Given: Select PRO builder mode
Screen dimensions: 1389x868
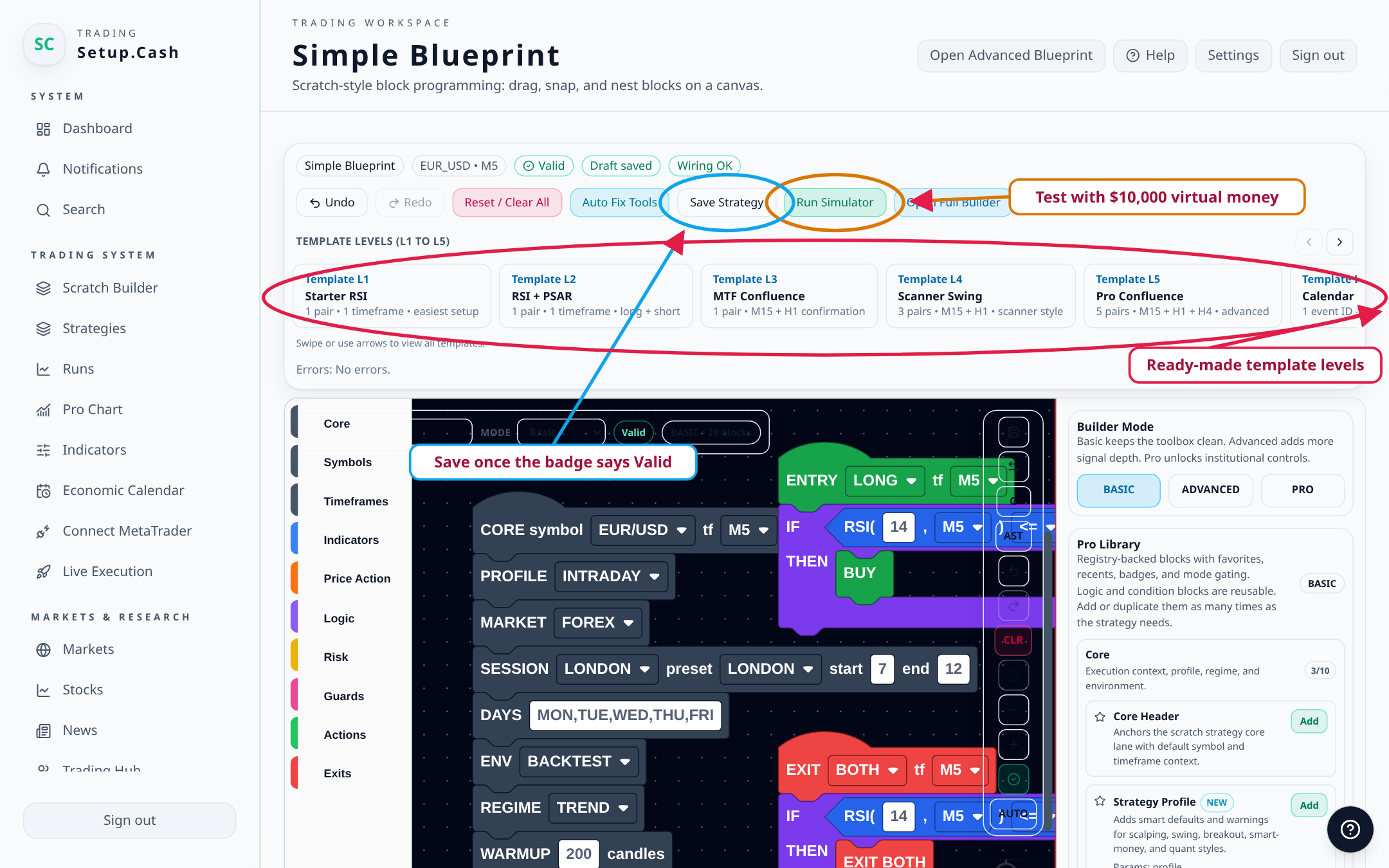Looking at the screenshot, I should click(x=1302, y=490).
